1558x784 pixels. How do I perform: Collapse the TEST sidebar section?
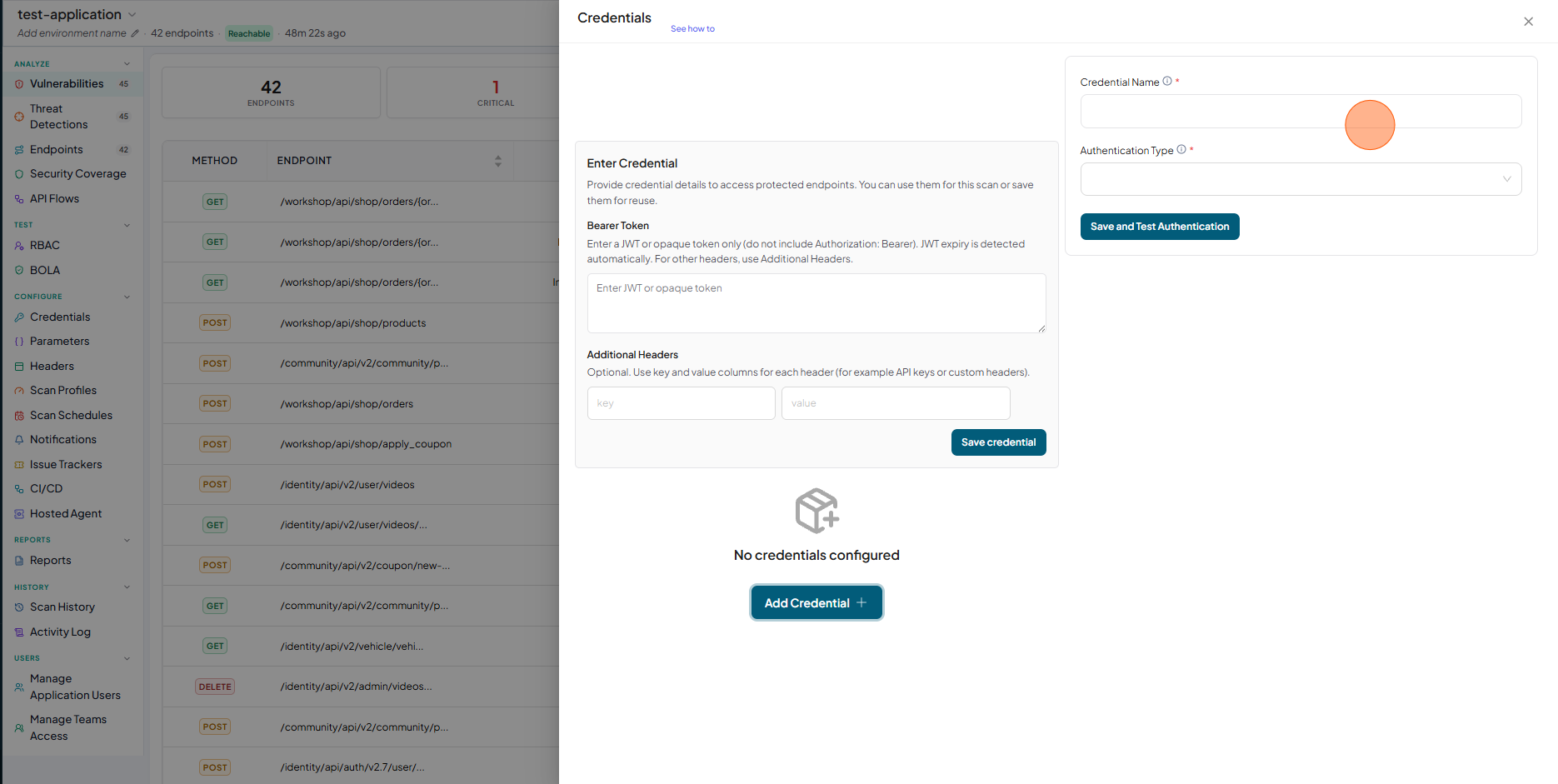[x=127, y=225]
